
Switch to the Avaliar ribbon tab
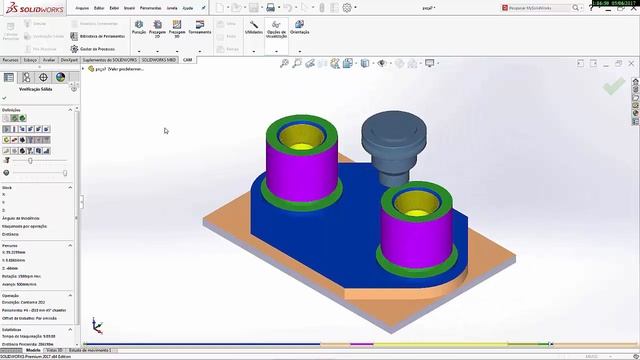[x=49, y=60]
